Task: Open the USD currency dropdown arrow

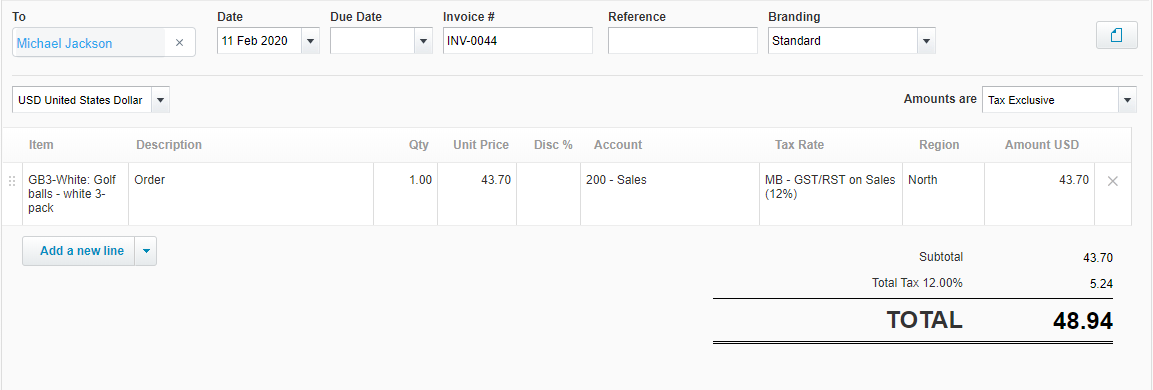Action: [160, 100]
